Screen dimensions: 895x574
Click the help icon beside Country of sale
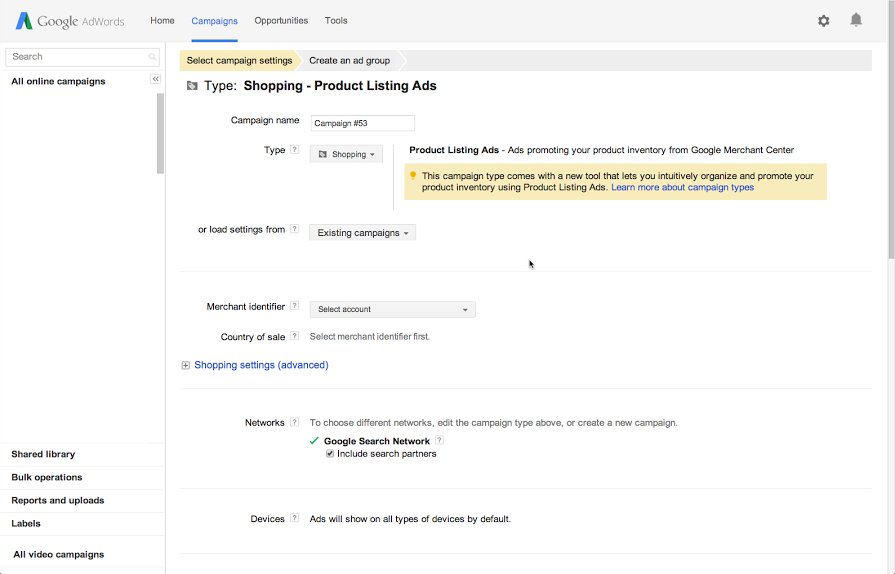295,336
